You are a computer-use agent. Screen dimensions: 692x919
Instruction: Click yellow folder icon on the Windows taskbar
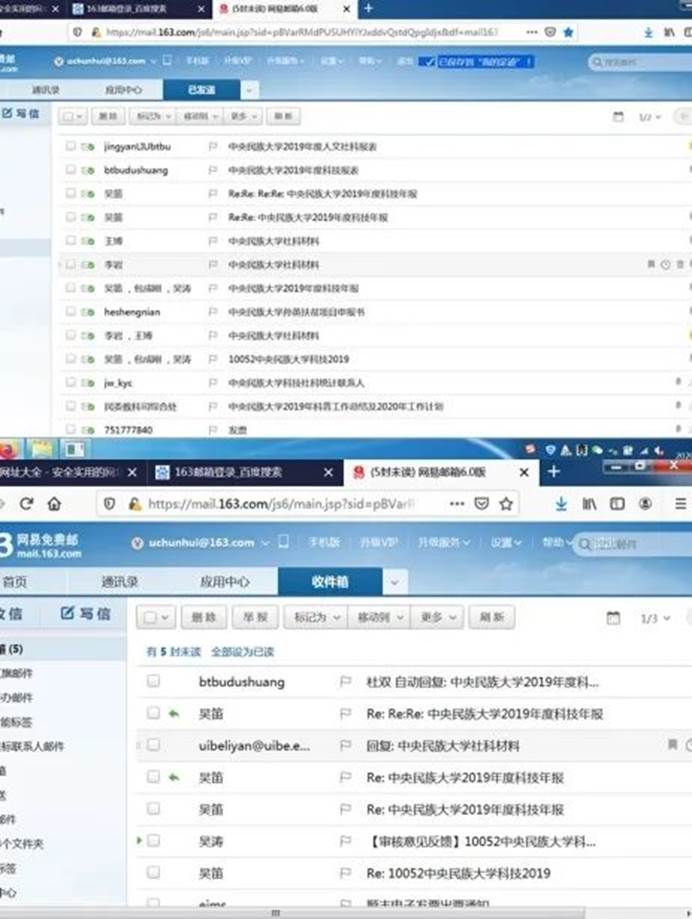coord(42,450)
